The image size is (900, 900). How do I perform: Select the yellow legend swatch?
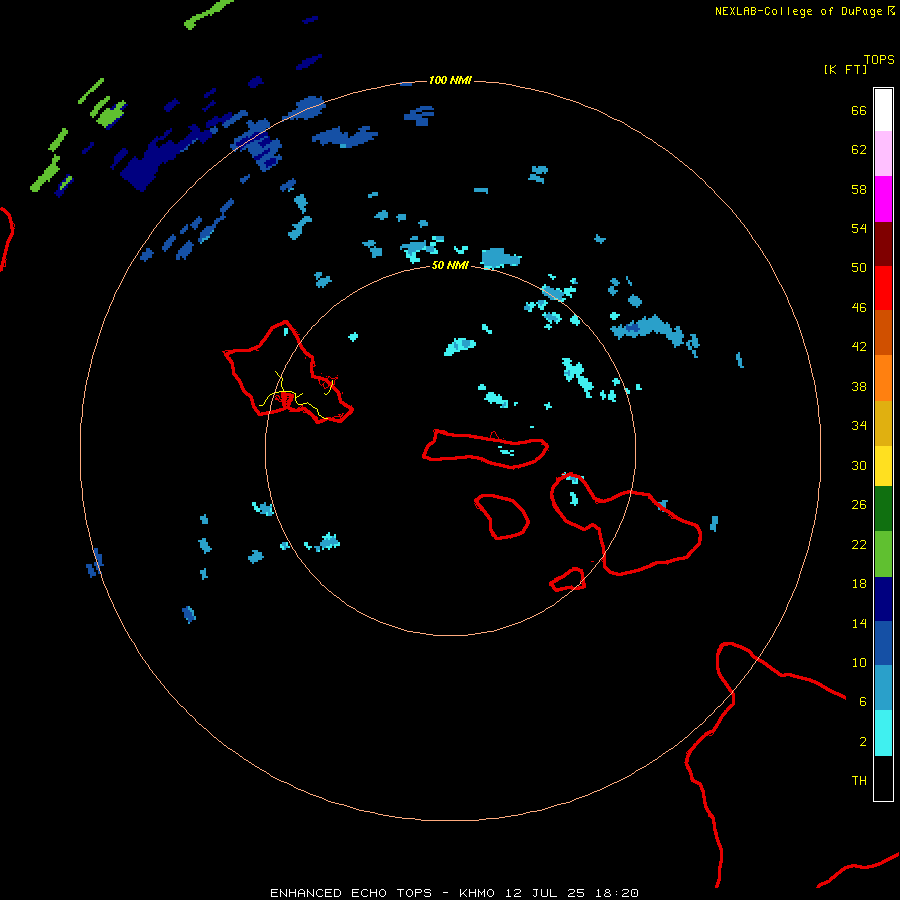pyautogui.click(x=883, y=466)
